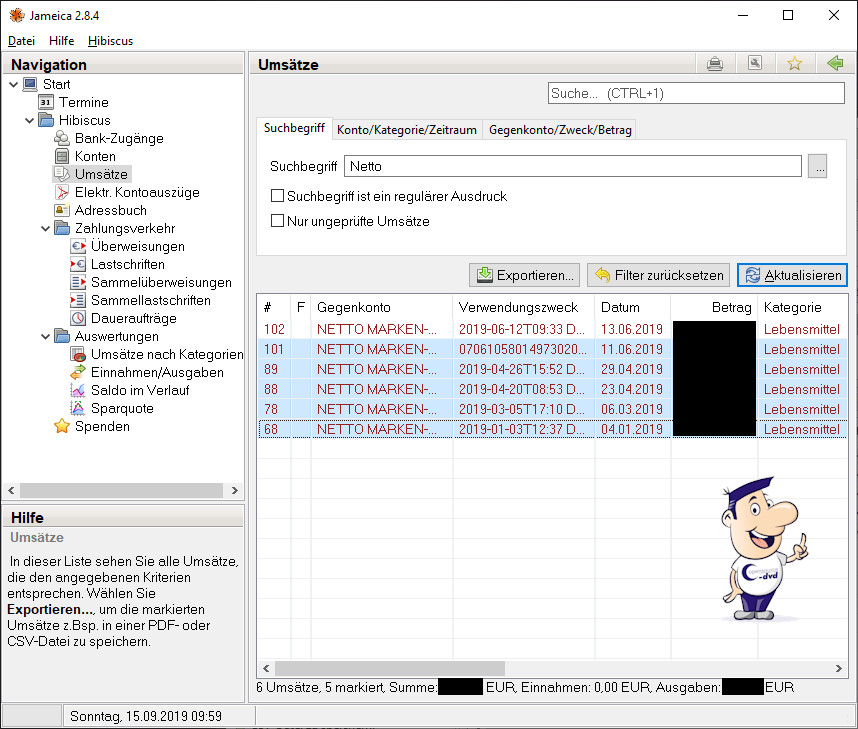Select Bank-Zugänge icon in navigation tree

click(62, 138)
